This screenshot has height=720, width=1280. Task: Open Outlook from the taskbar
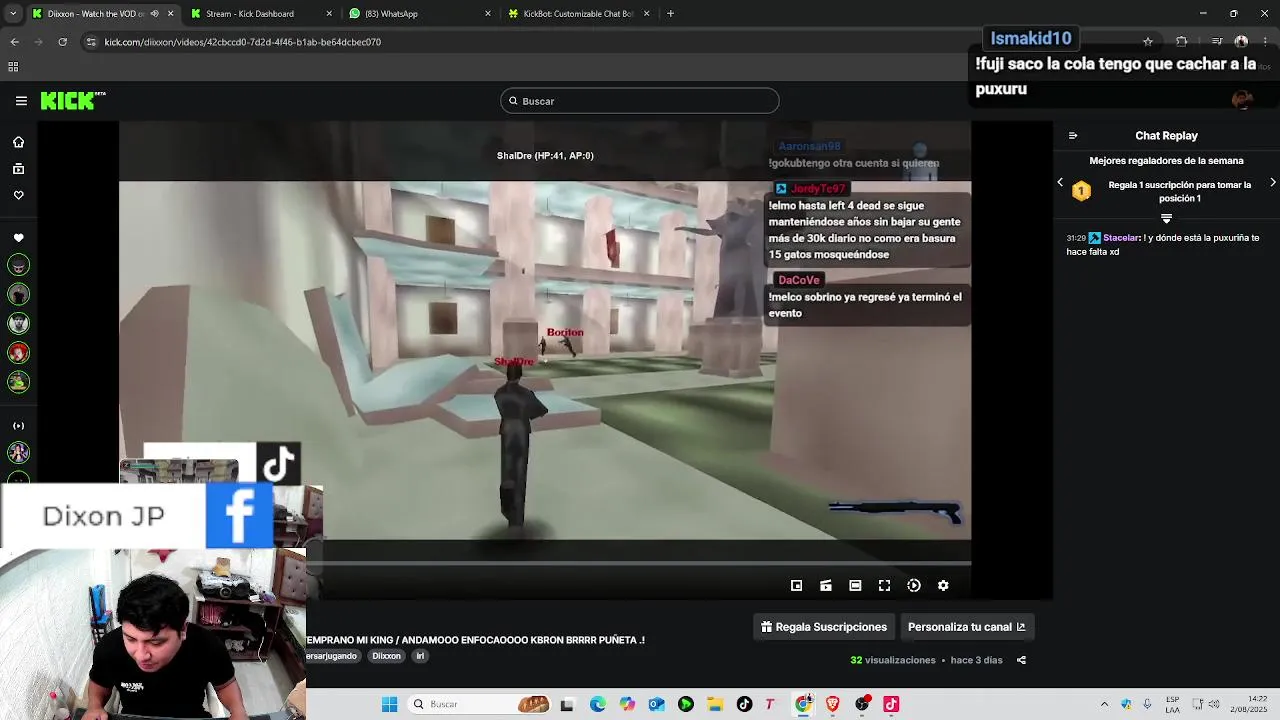pyautogui.click(x=656, y=704)
